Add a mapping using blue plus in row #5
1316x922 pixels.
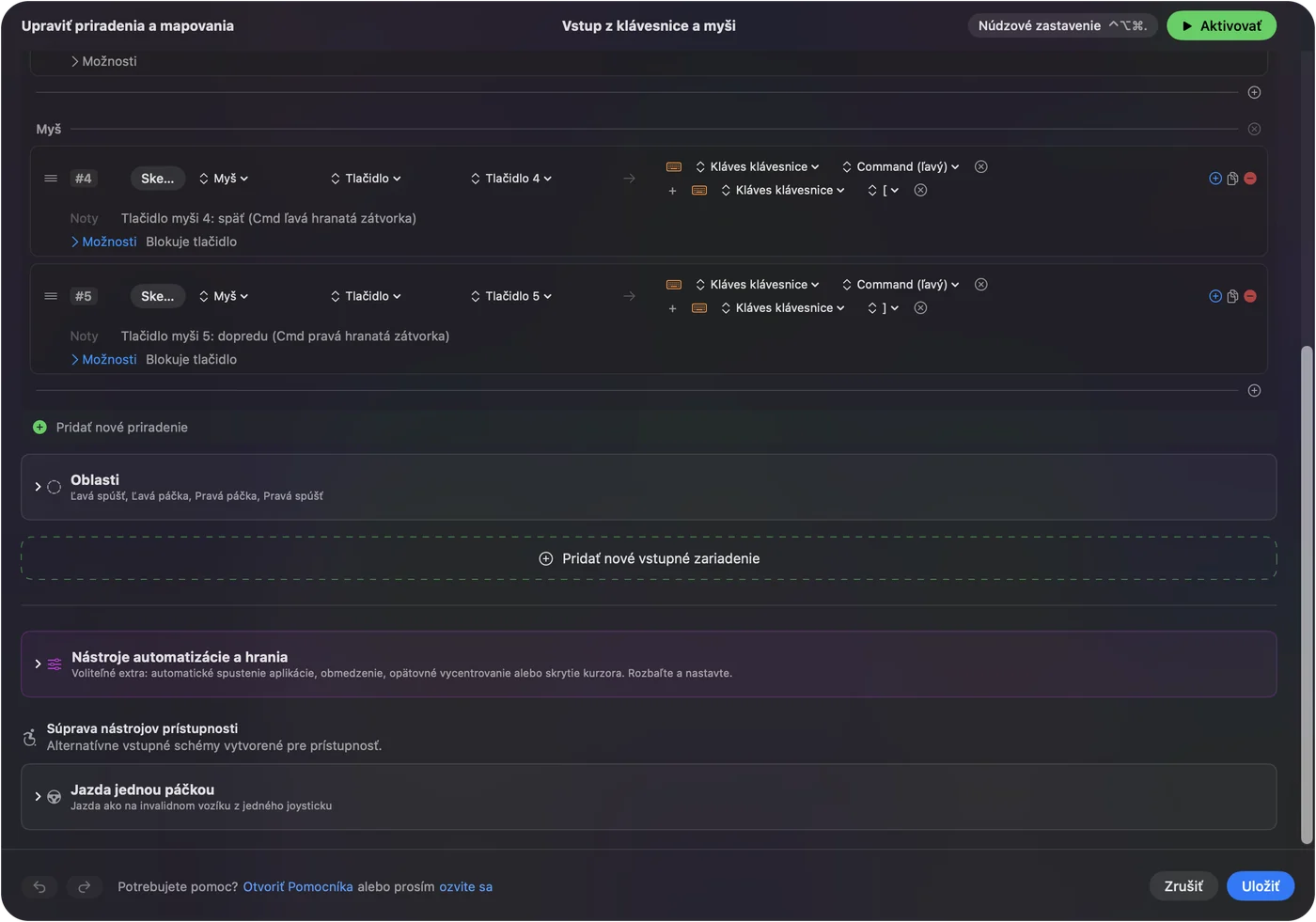tap(1215, 296)
